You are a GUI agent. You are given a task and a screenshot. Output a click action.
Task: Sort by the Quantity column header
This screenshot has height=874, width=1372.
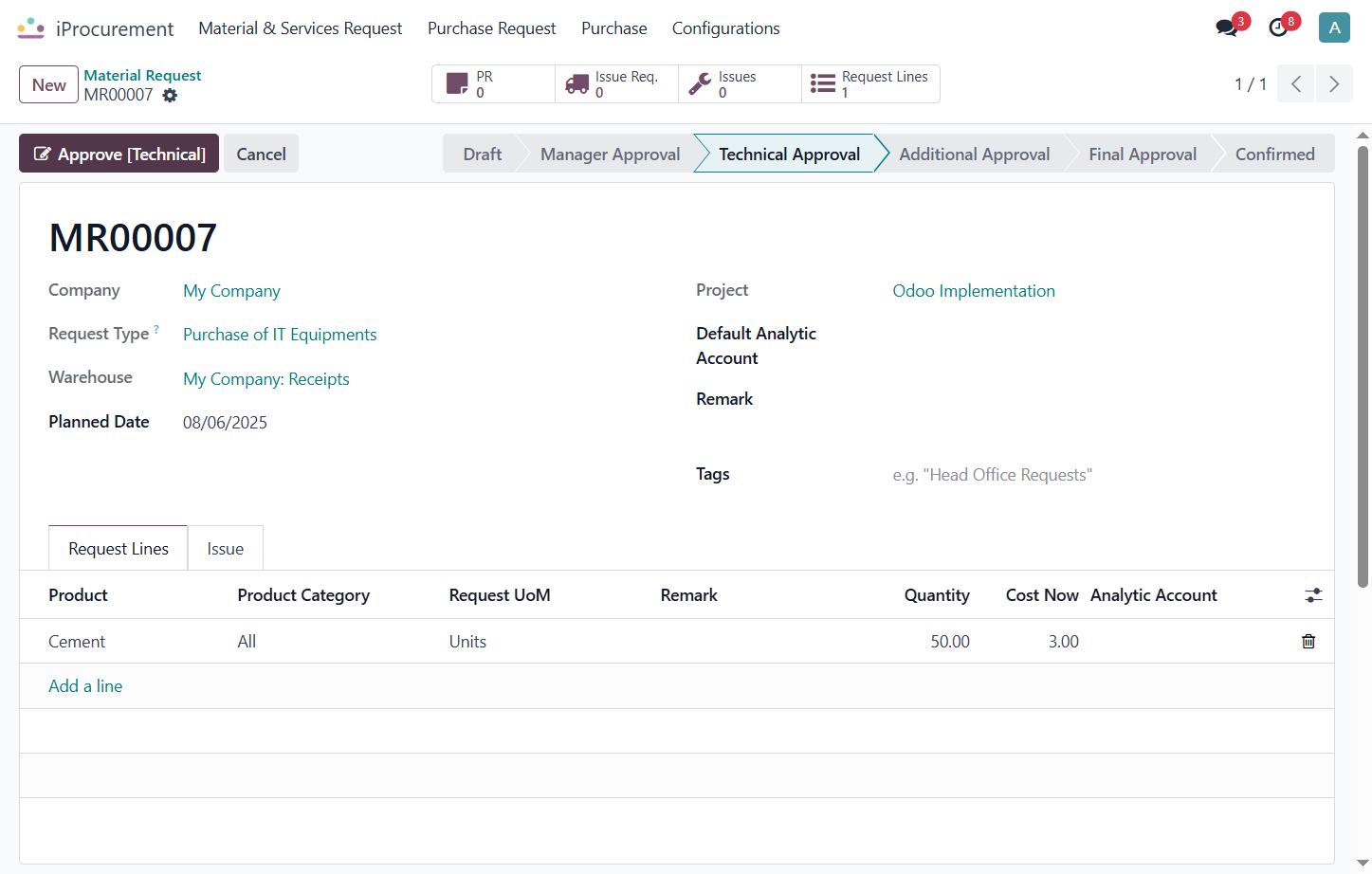[937, 595]
